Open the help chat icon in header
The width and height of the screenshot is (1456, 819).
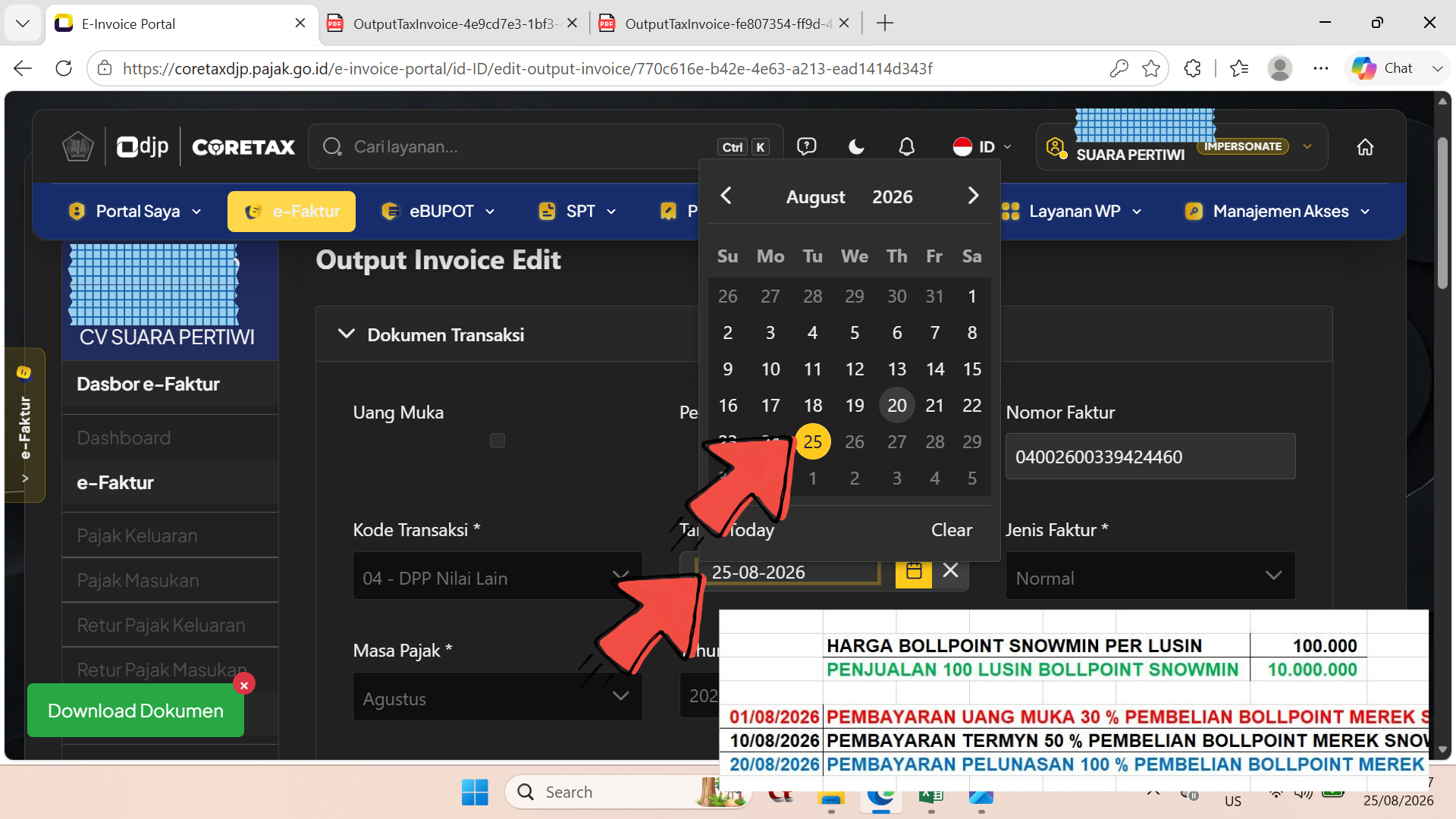(x=806, y=146)
